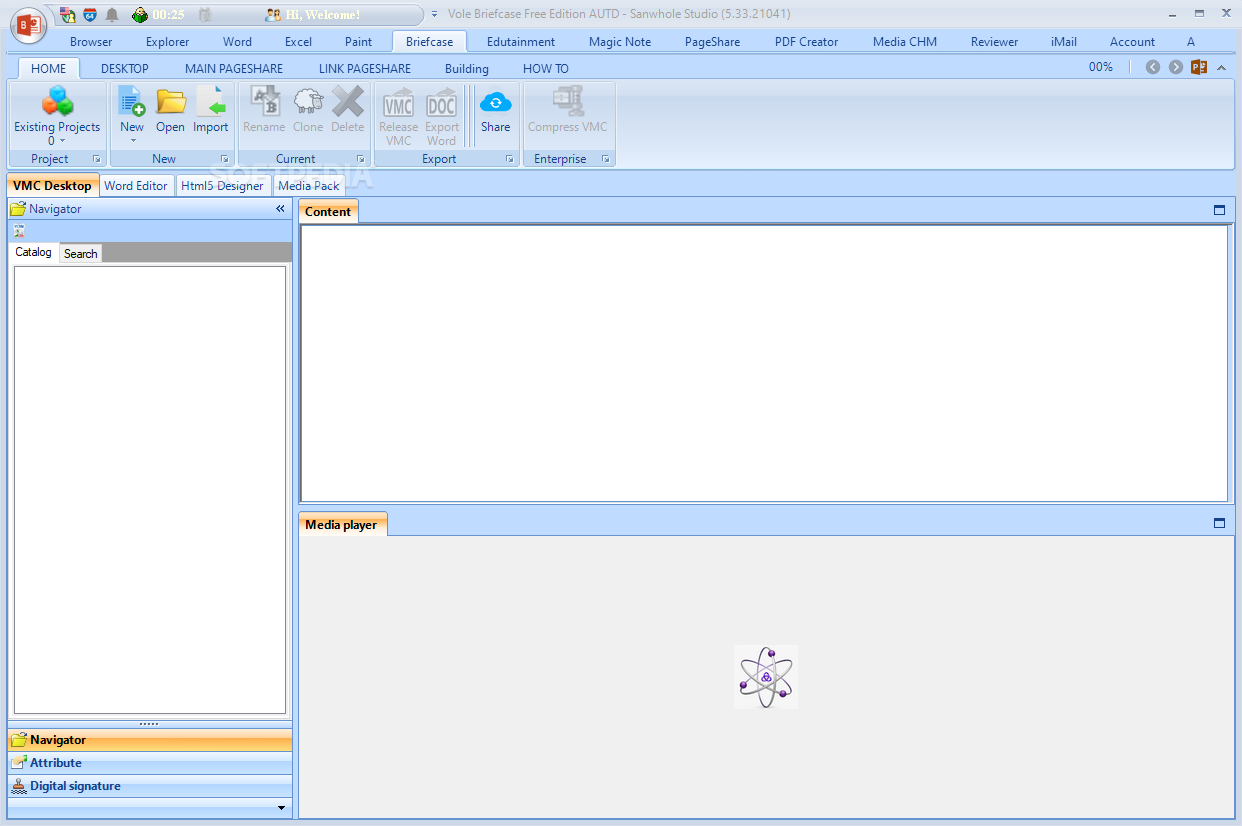Screen dimensions: 1242x826
Task: Click the gift box icon in title bar
Action: pos(204,14)
